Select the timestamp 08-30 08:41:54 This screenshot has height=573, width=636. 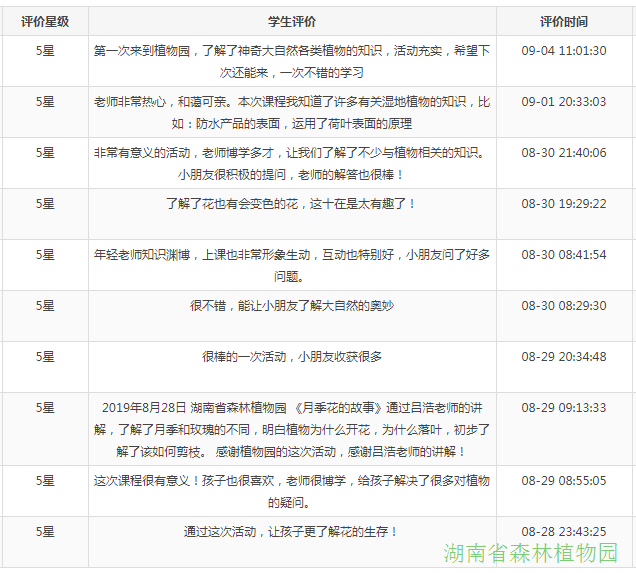pyautogui.click(x=564, y=255)
